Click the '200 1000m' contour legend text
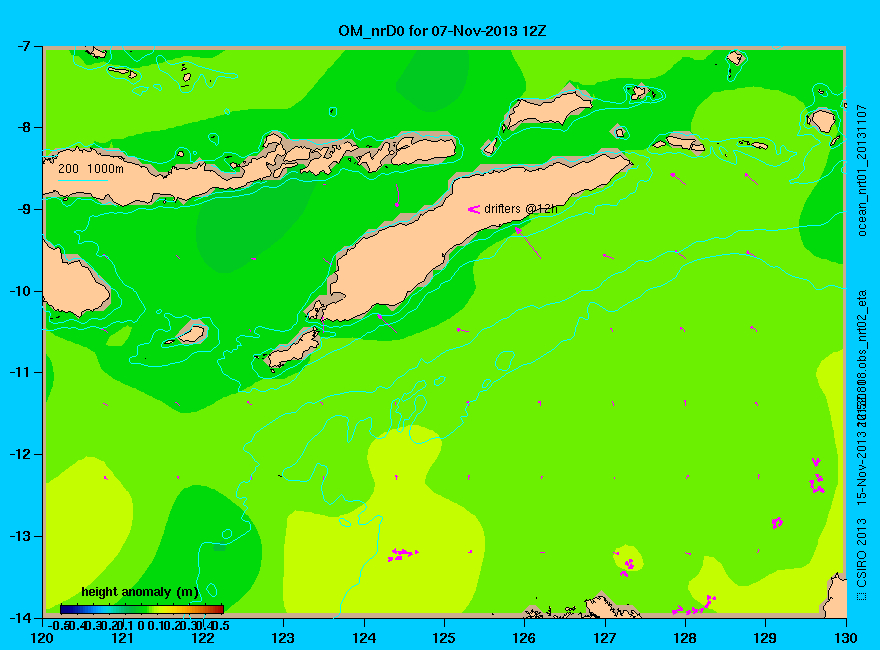This screenshot has height=650, width=880. tap(91, 168)
